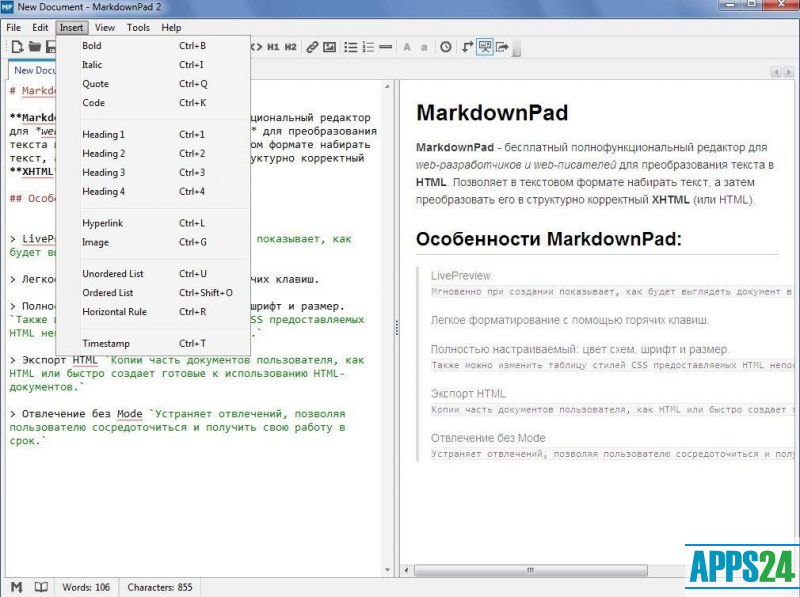Insert an image with the picture icon
800x597 pixels.
tap(330, 47)
